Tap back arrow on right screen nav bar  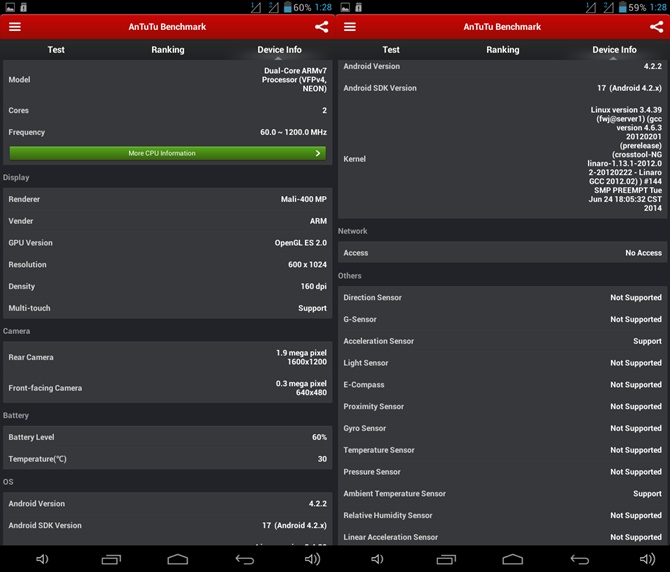pos(580,559)
